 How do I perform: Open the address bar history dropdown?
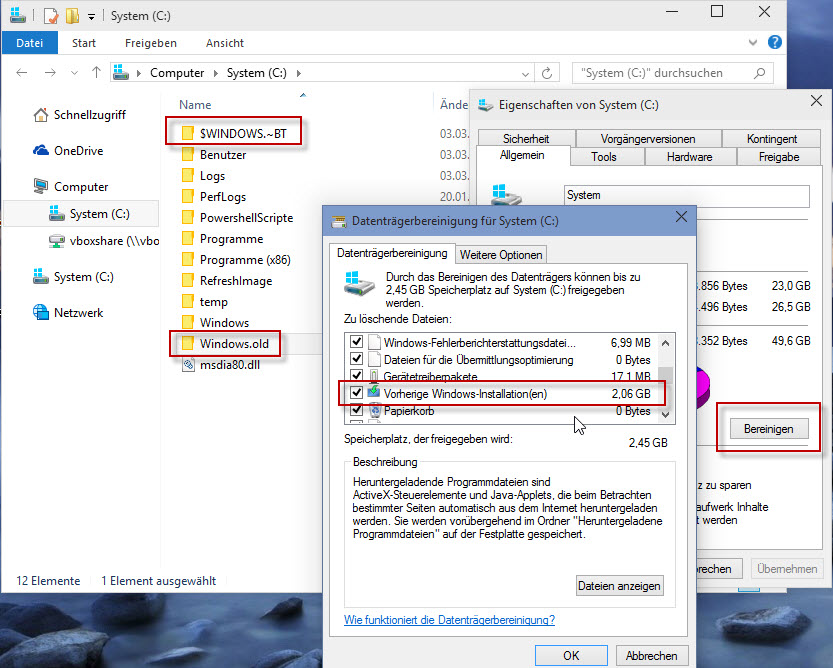tap(525, 74)
